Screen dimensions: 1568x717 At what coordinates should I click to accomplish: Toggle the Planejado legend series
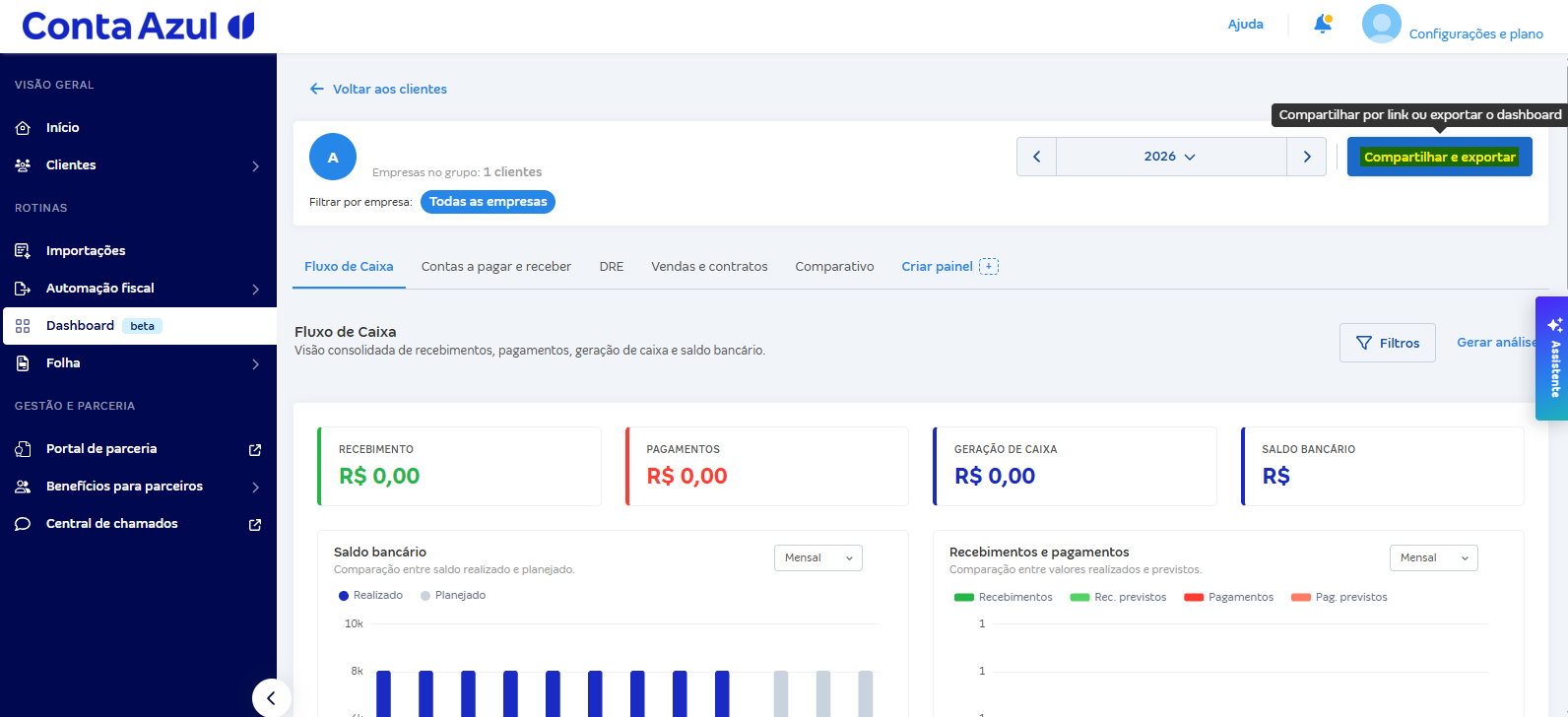click(x=453, y=596)
